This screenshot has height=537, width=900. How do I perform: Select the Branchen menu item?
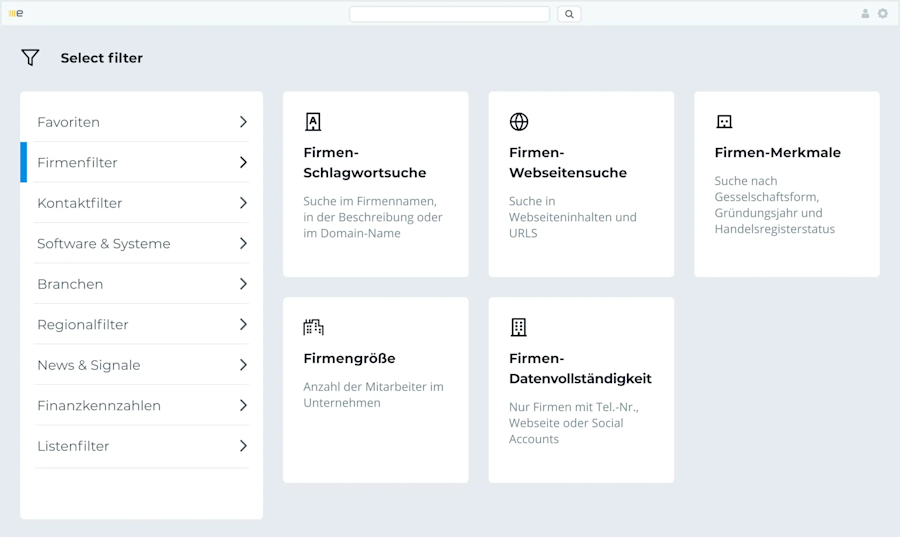click(x=141, y=284)
